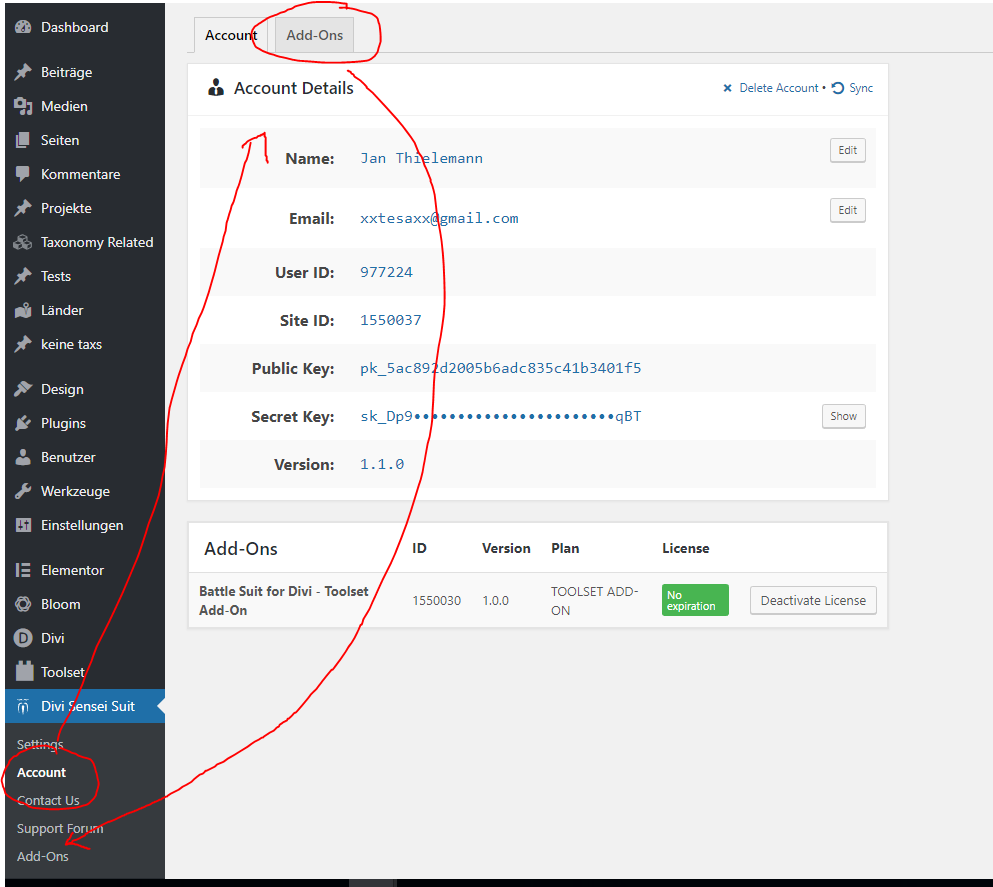
Task: Click the Account Details person icon
Action: [x=216, y=87]
